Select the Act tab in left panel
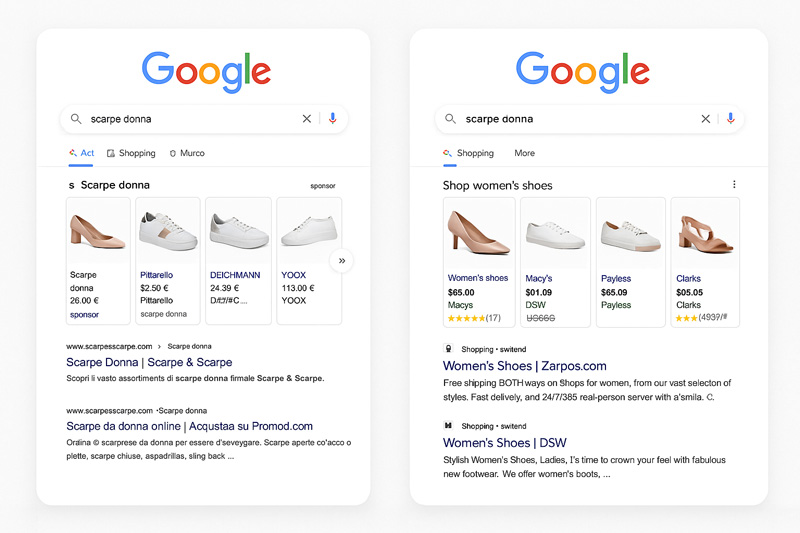This screenshot has width=800, height=533. (82, 153)
